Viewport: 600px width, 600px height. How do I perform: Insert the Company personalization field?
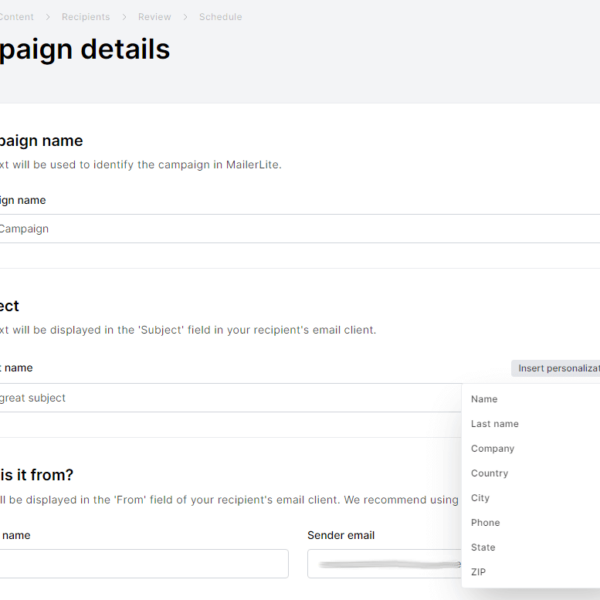493,449
